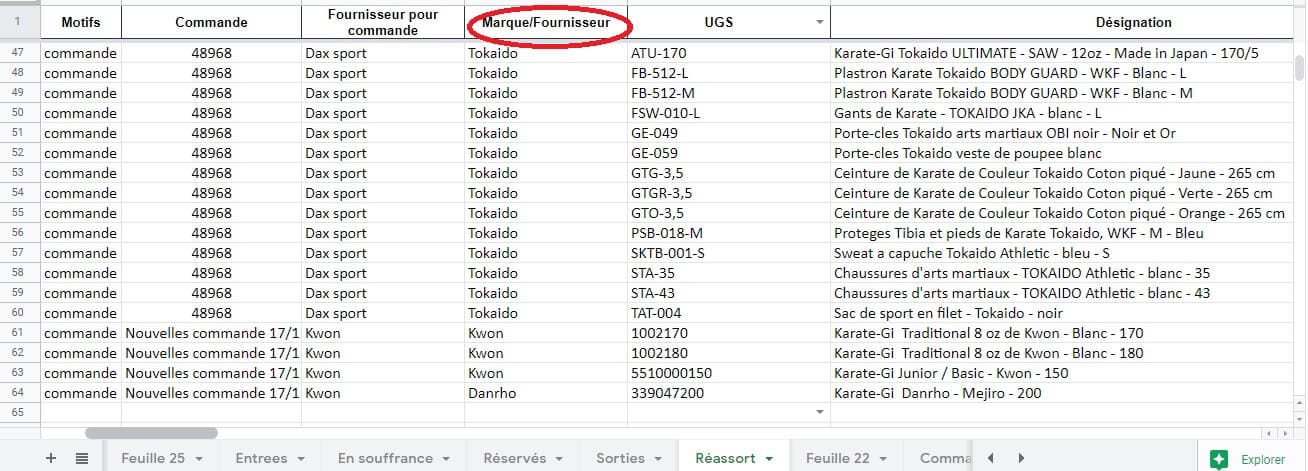Click cell with UGS FB-512-L
This screenshot has width=1308, height=471.
(729, 73)
